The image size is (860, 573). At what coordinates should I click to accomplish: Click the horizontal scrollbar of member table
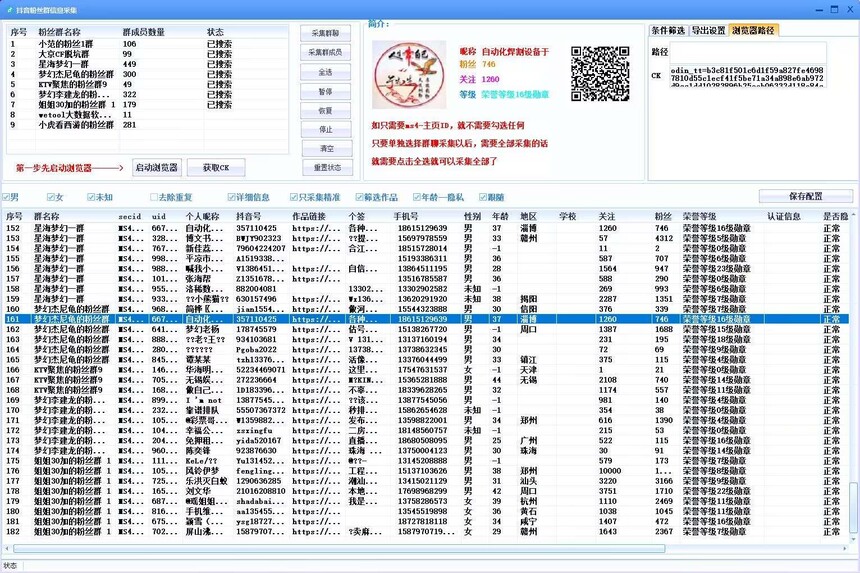pos(339,548)
